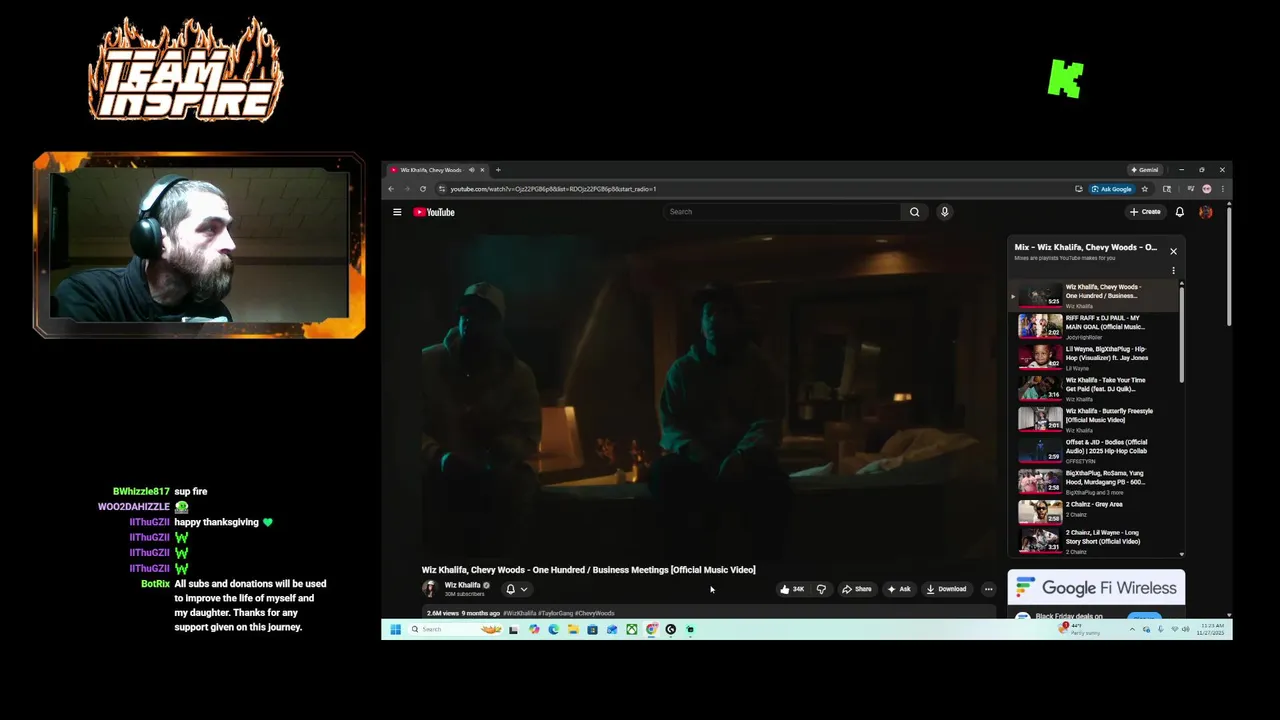Mute the tab via speaker icon
This screenshot has width=1280, height=720.
pos(472,170)
